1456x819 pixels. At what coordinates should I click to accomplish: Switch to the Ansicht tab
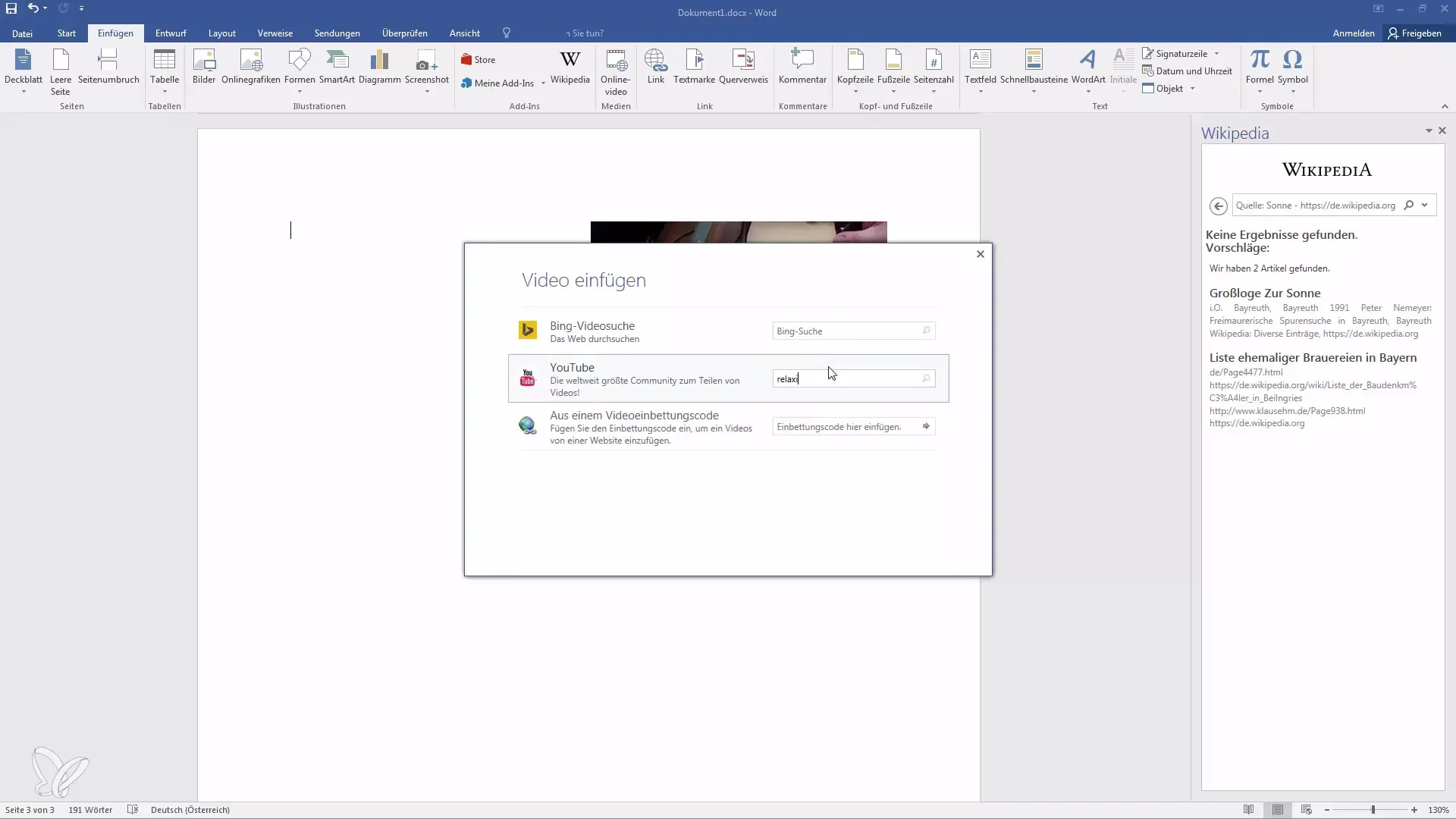465,33
